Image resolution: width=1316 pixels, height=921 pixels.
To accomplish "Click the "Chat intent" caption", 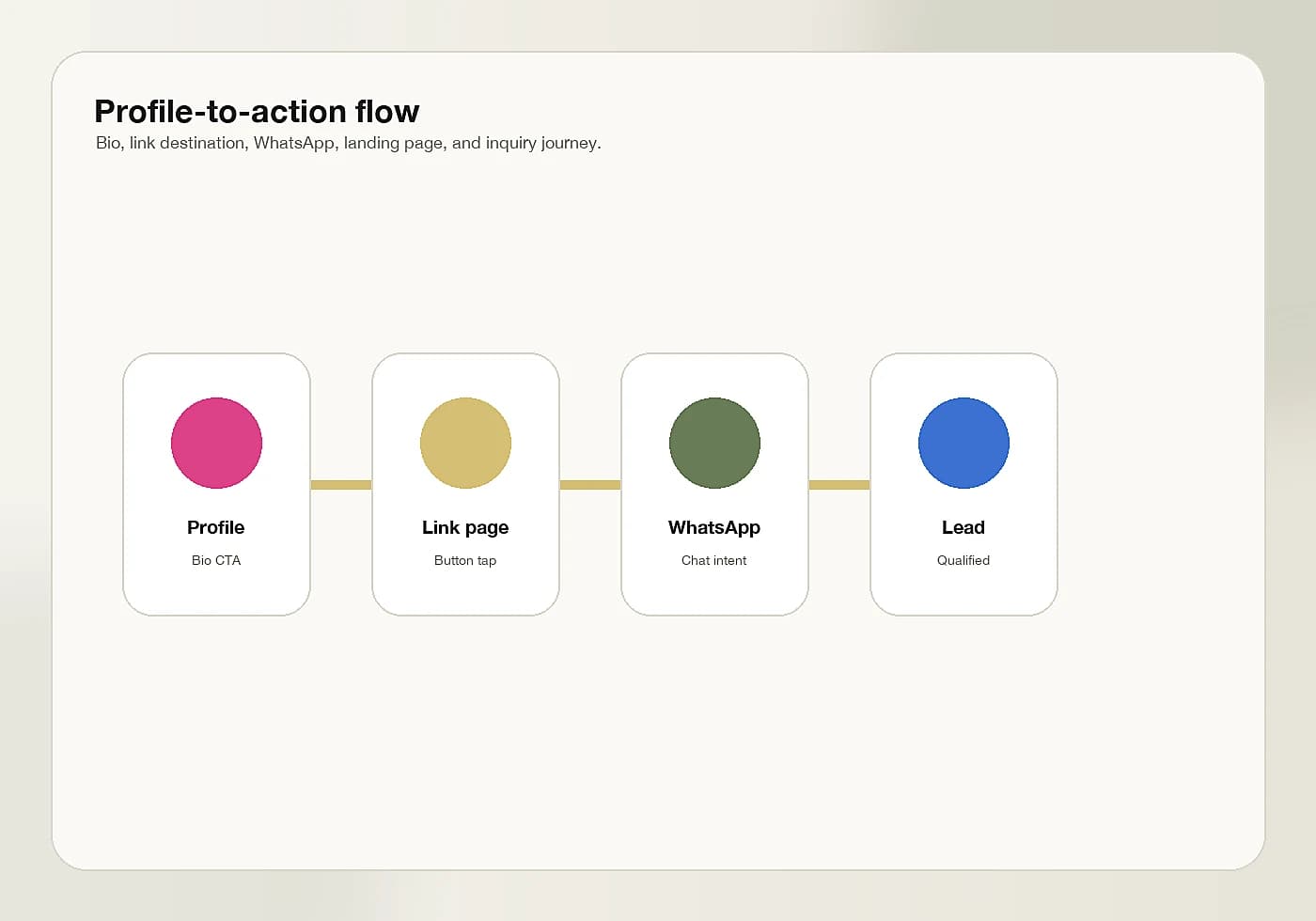I will pyautogui.click(x=714, y=560).
